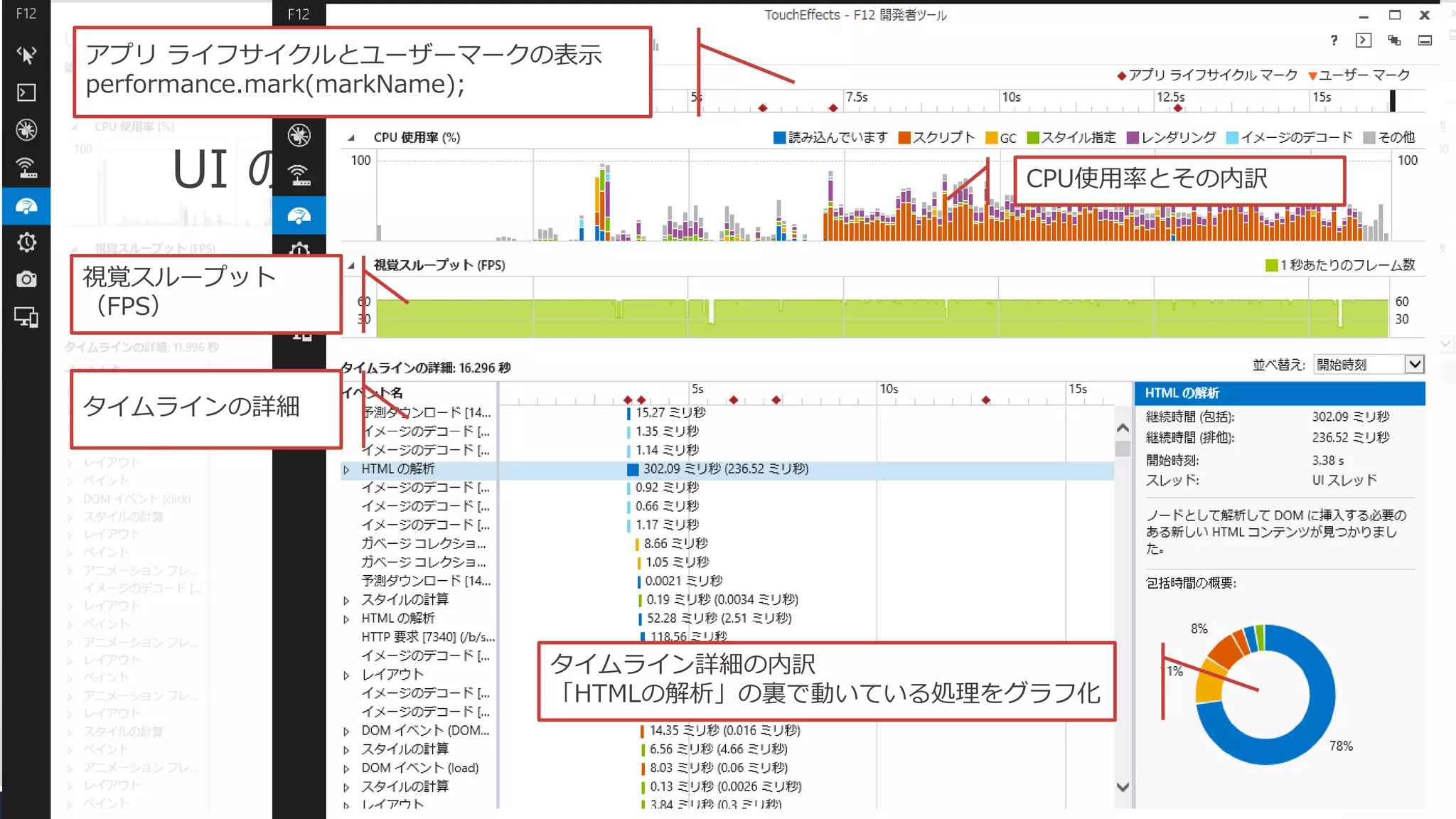This screenshot has width=1456, height=819.
Task: Expand the selected HTML の解析 row
Action: (346, 470)
